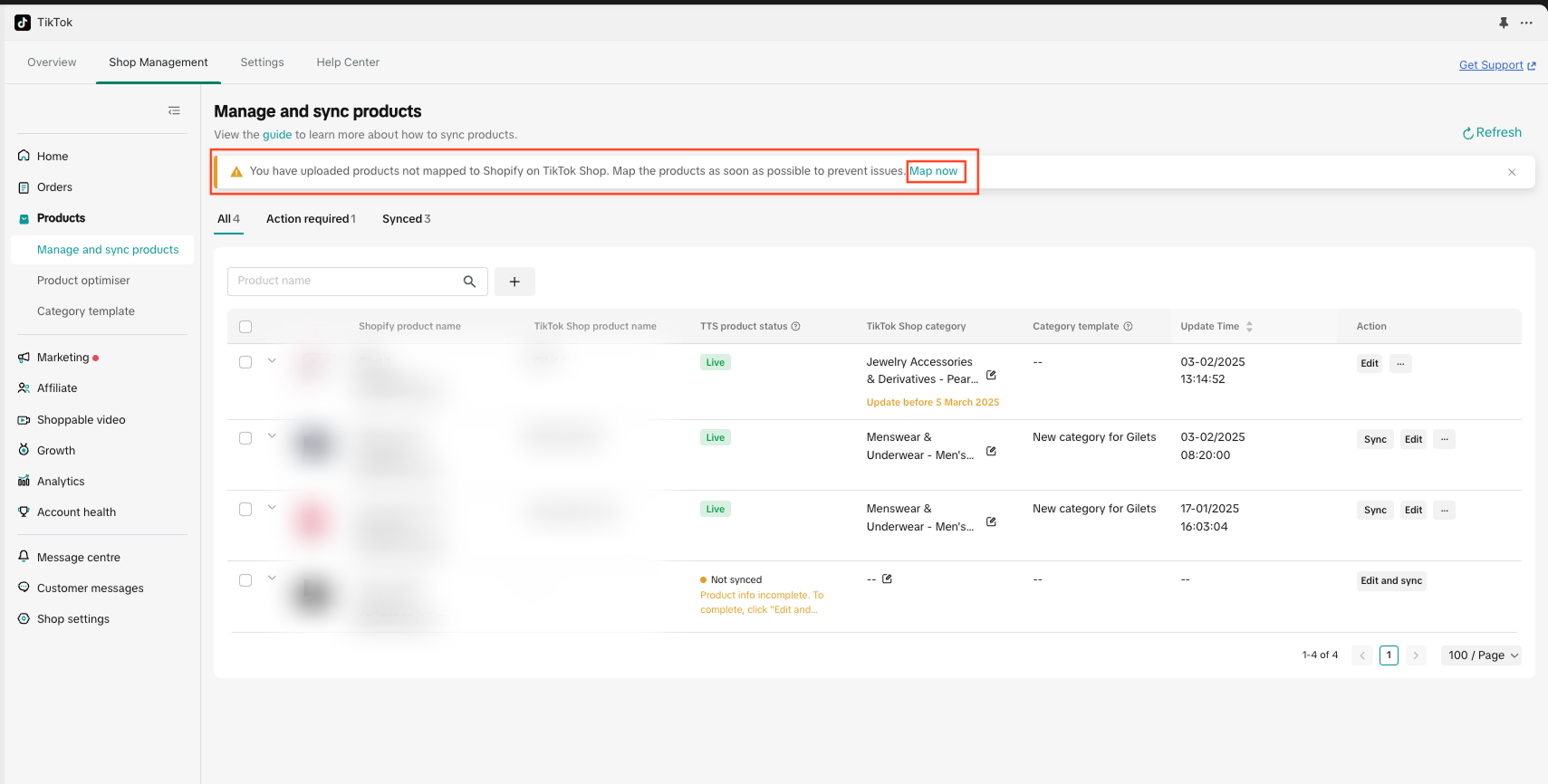Select checkbox for product updated 17-01-2025
The height and width of the screenshot is (784, 1548).
(245, 509)
